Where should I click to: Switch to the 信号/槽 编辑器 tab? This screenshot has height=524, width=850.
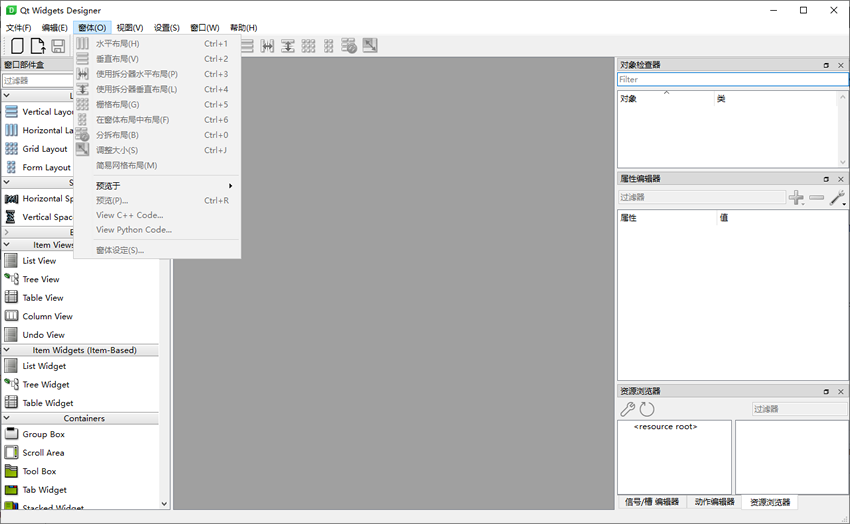coord(652,502)
